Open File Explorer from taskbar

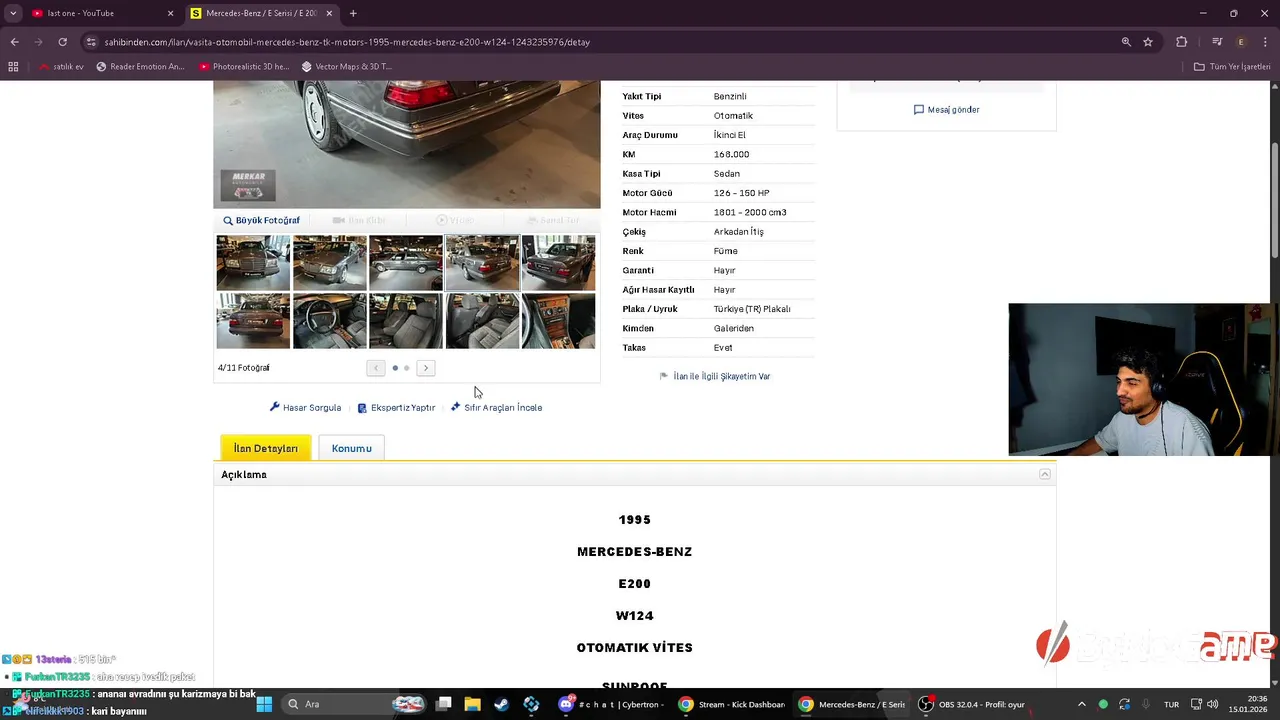point(472,704)
